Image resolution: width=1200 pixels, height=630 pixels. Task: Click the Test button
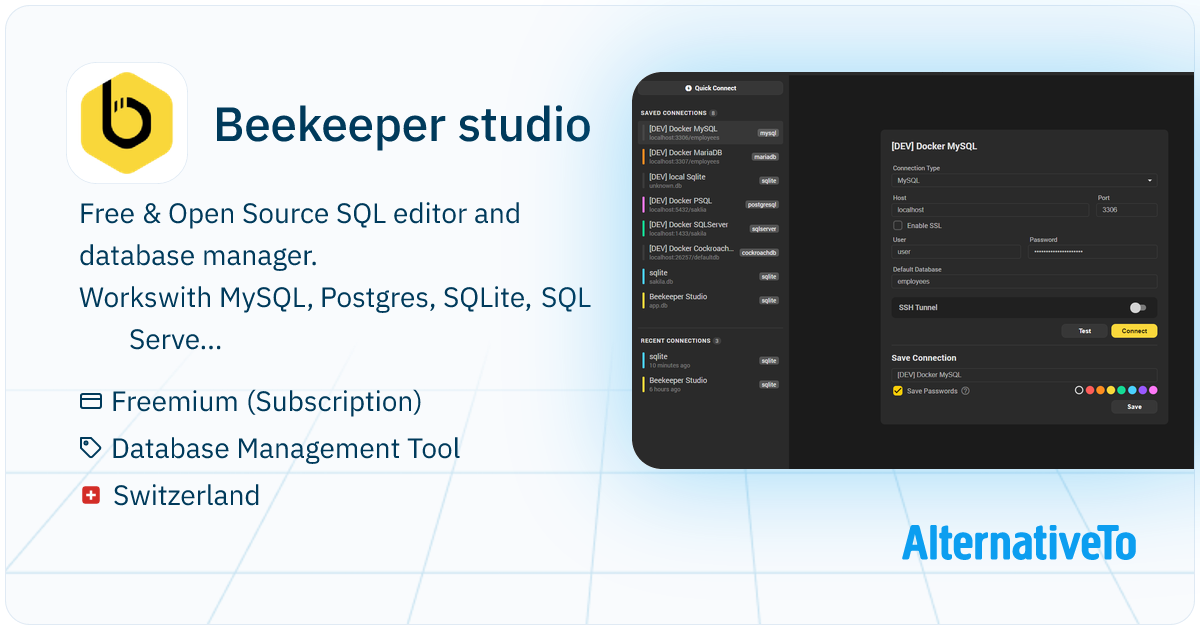pos(1084,331)
